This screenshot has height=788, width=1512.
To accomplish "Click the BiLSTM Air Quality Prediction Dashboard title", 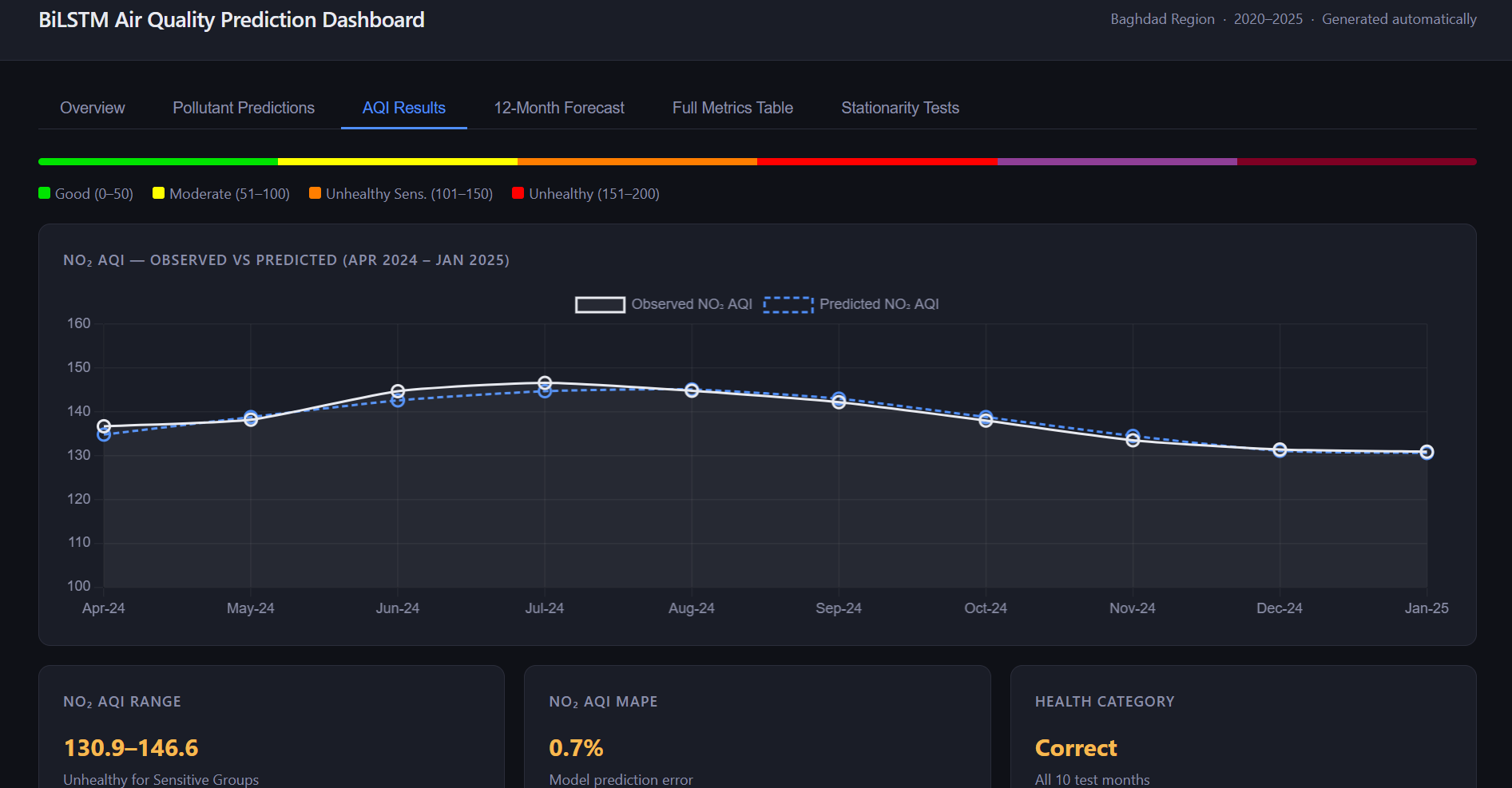I will (232, 20).
